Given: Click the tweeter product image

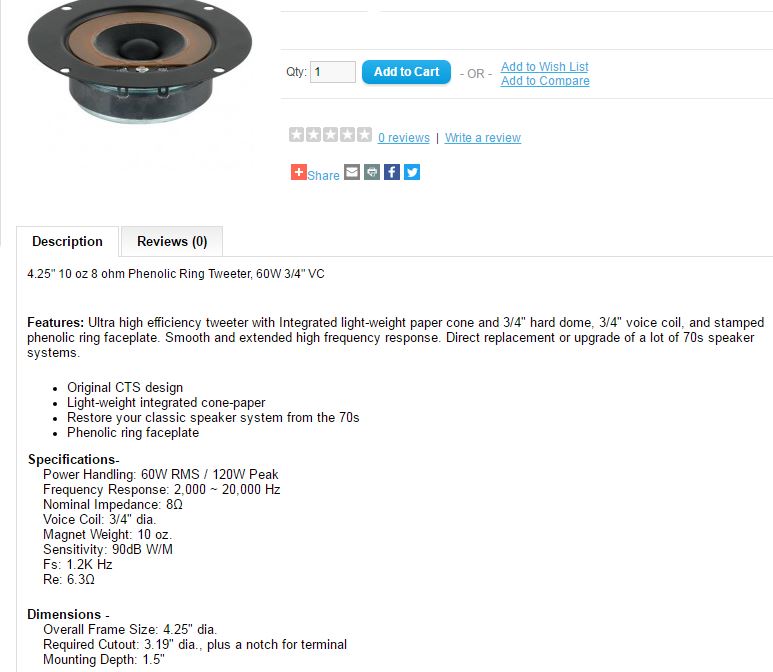Looking at the screenshot, I should pyautogui.click(x=140, y=61).
